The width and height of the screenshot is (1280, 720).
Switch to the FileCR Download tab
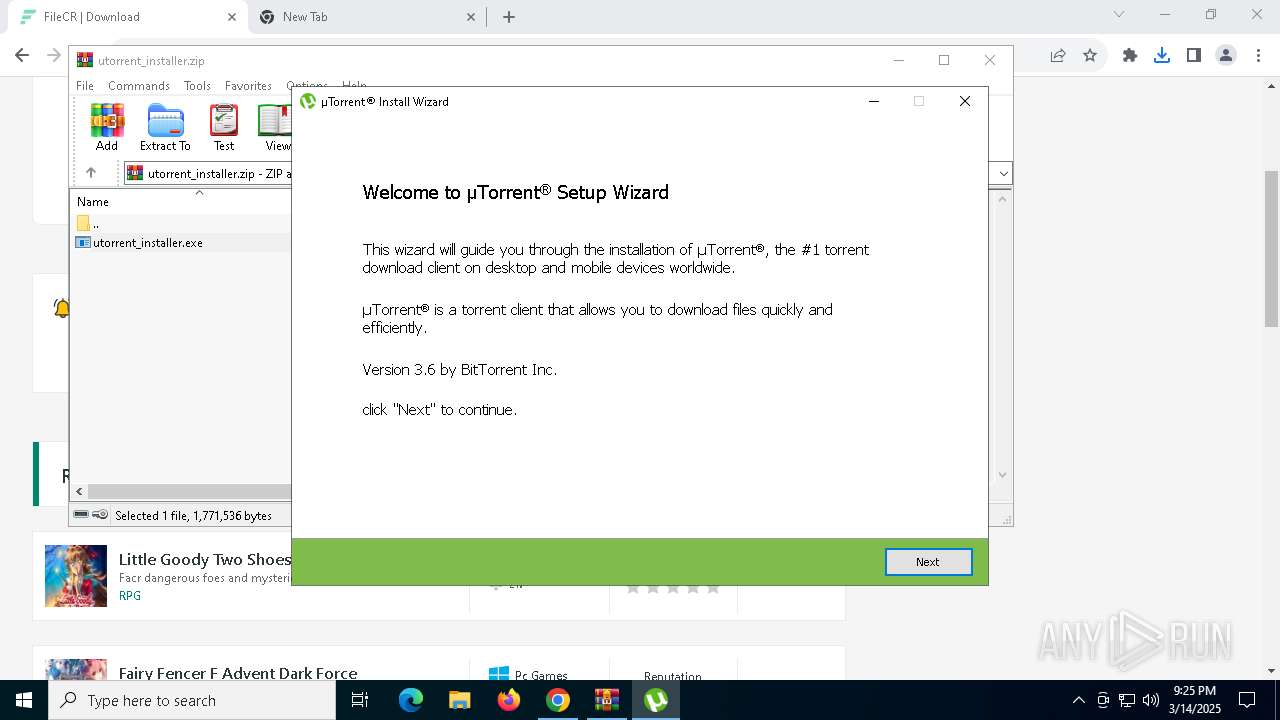tap(125, 17)
